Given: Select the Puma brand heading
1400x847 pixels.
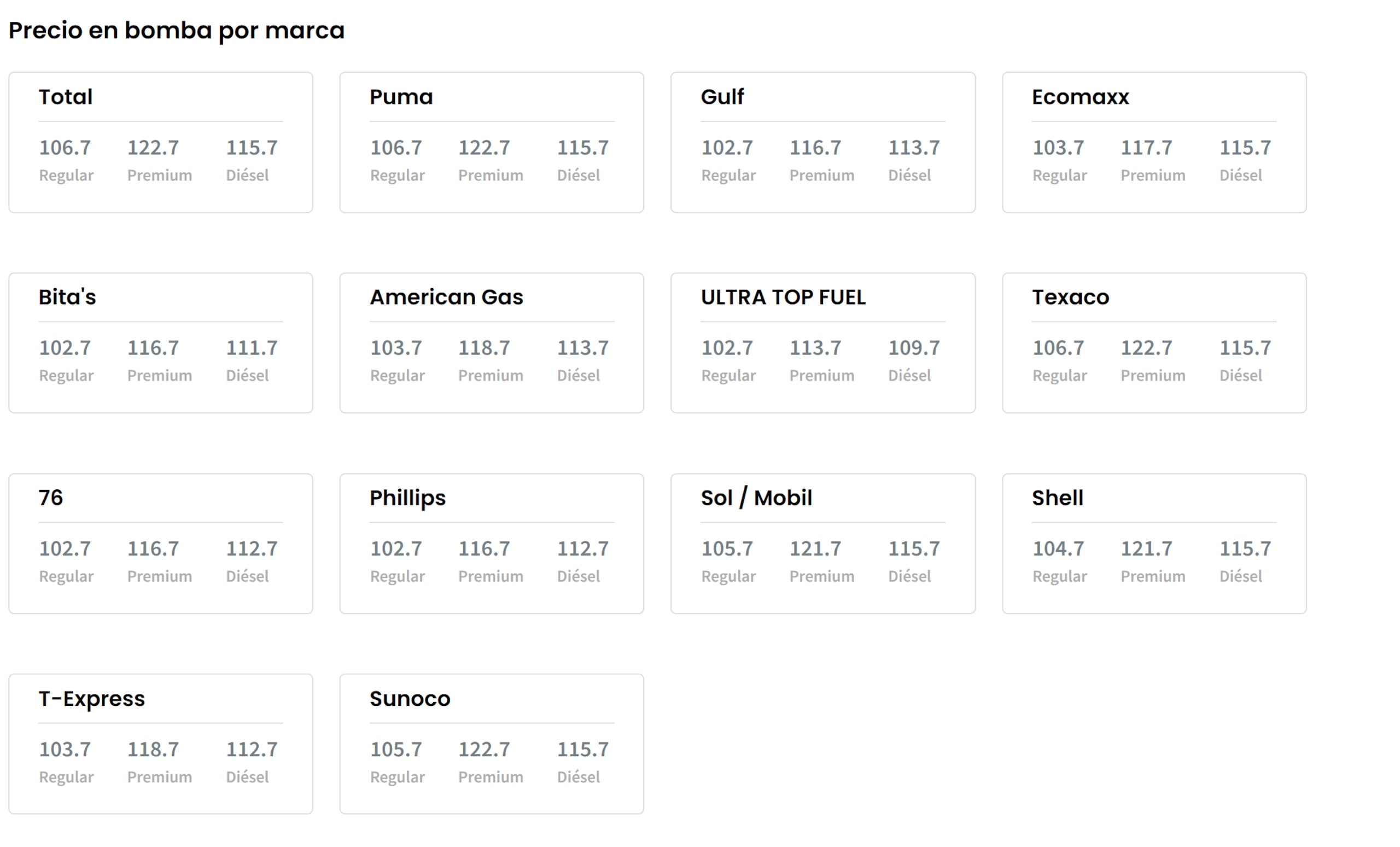Looking at the screenshot, I should (401, 97).
